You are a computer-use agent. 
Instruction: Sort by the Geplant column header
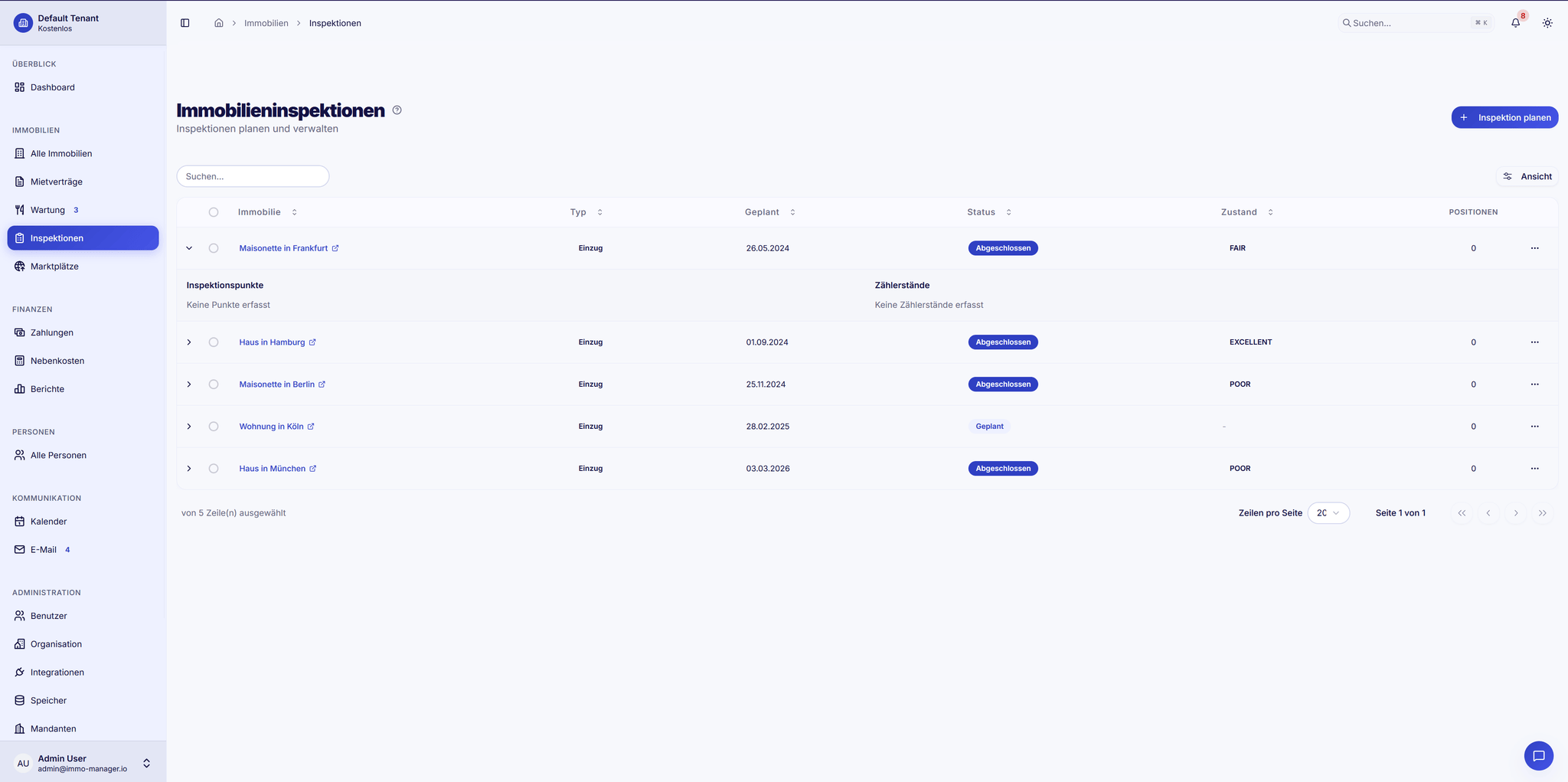coord(770,212)
